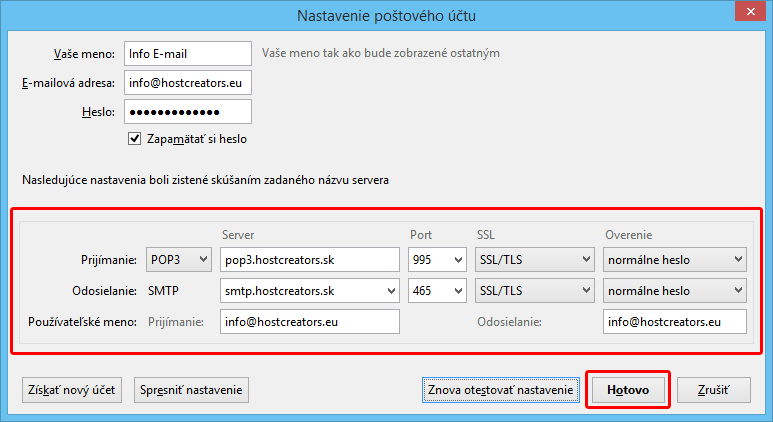773x422 pixels.
Task: Click 'Znova otestovať nastavenie' button
Action: [500, 390]
